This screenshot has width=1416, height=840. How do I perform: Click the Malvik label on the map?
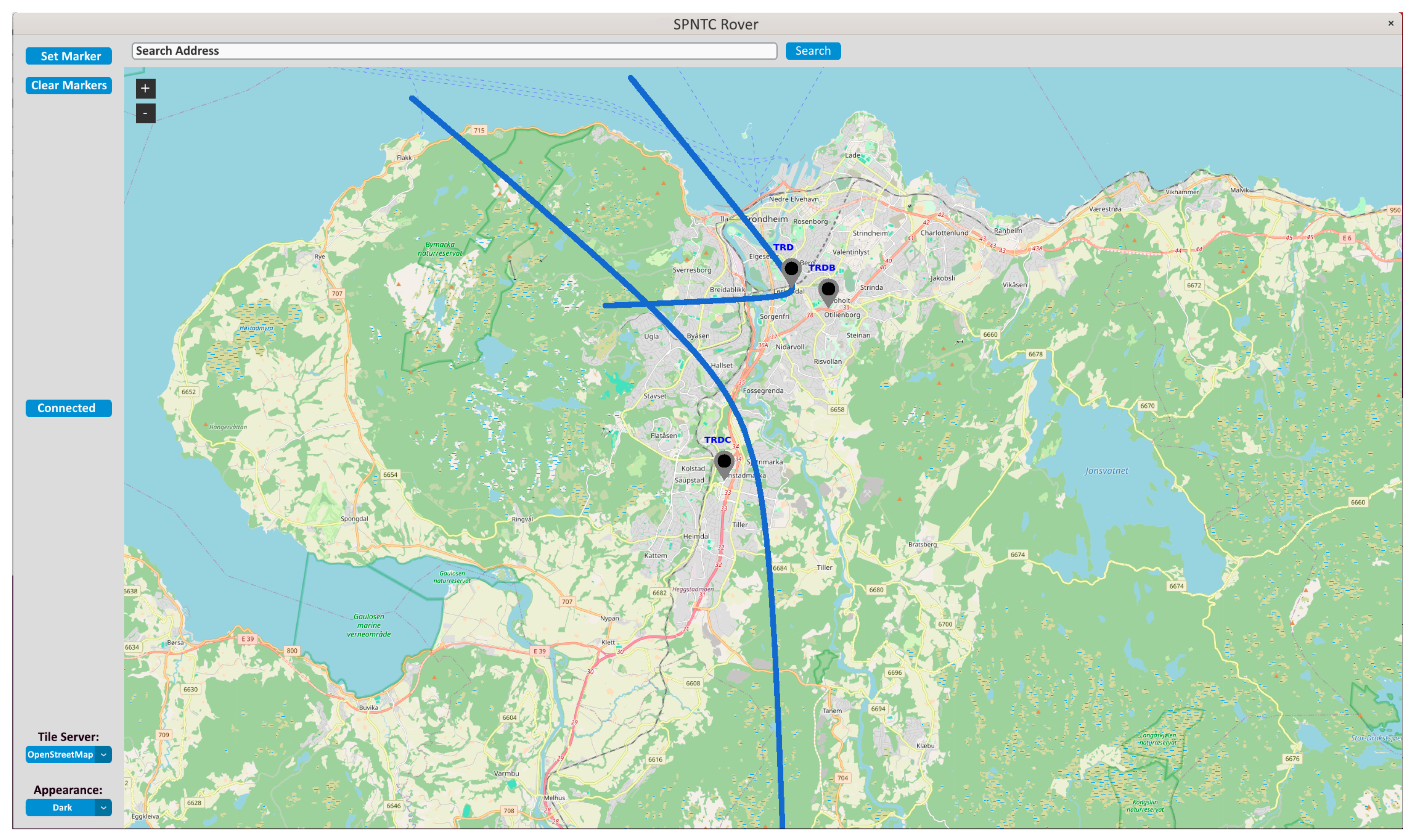[1239, 190]
